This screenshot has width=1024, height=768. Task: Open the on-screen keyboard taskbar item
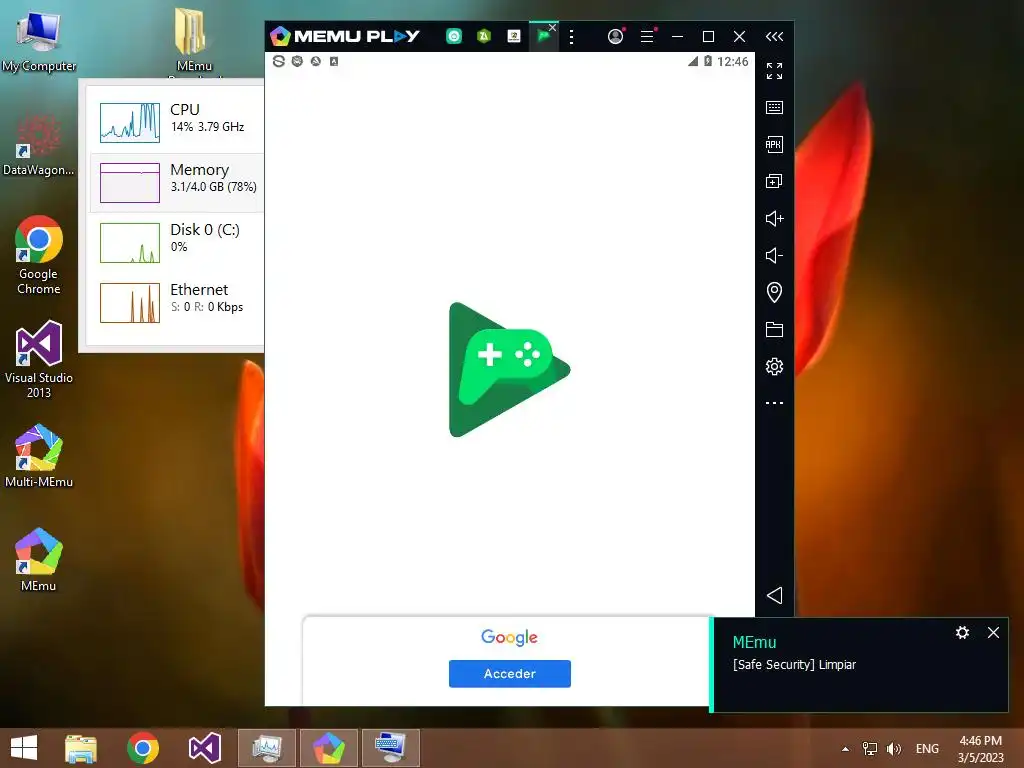(x=391, y=748)
